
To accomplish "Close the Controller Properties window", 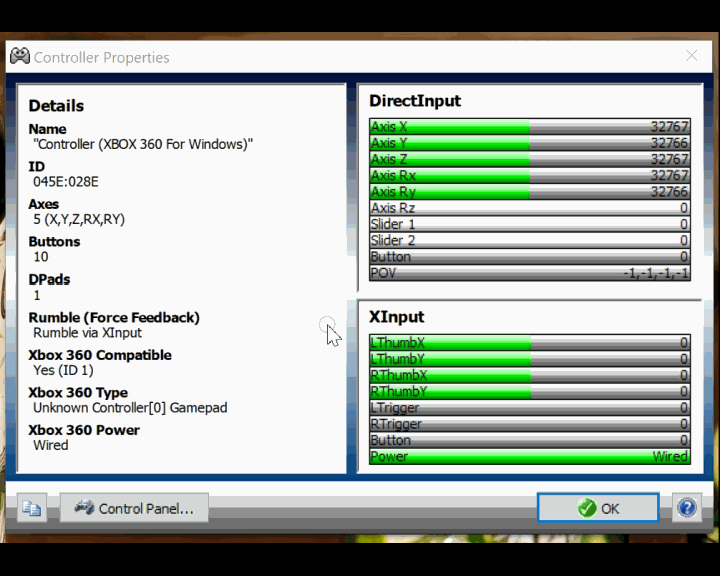I will (x=692, y=56).
